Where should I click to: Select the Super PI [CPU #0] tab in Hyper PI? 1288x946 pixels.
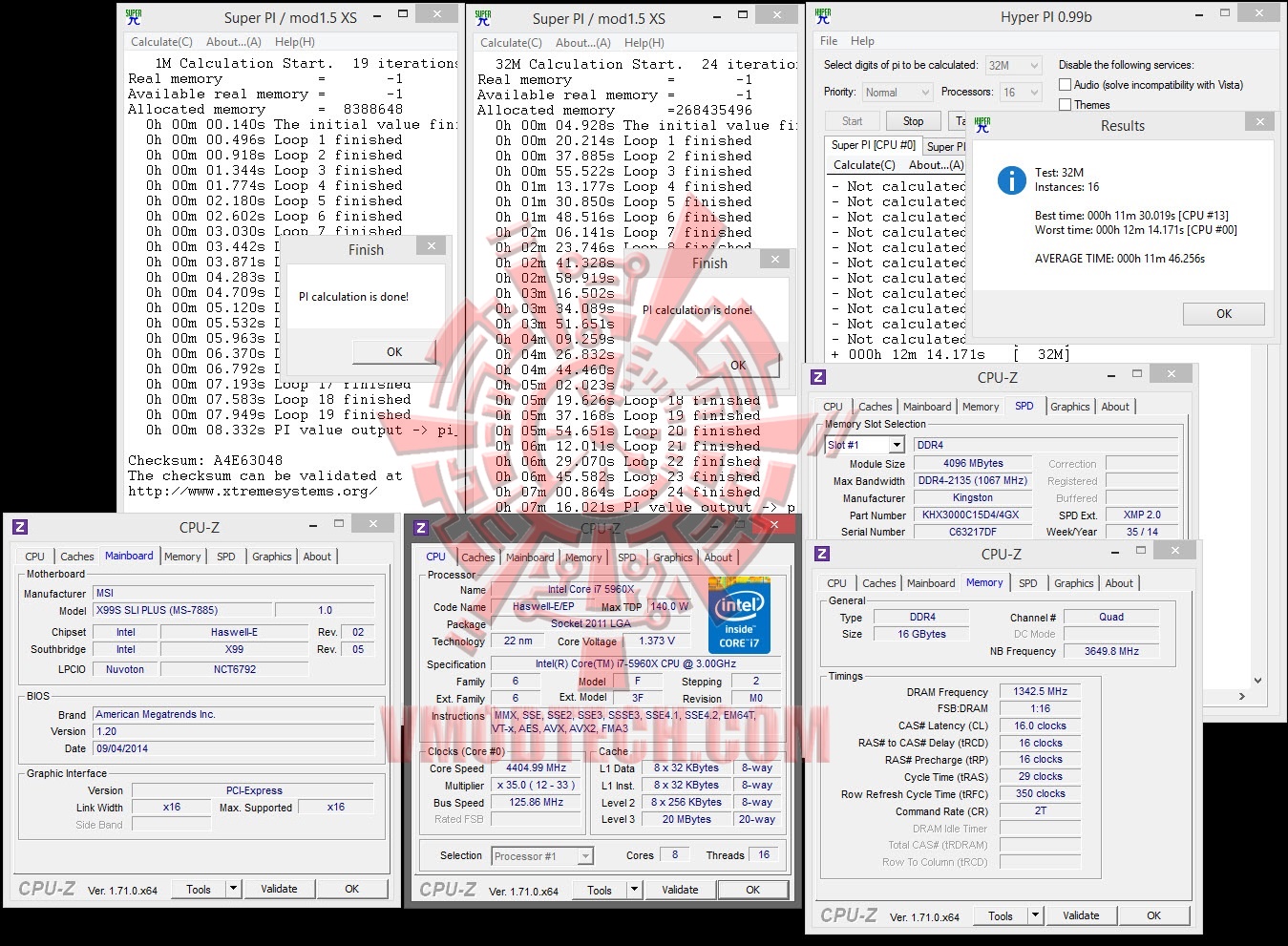874,145
